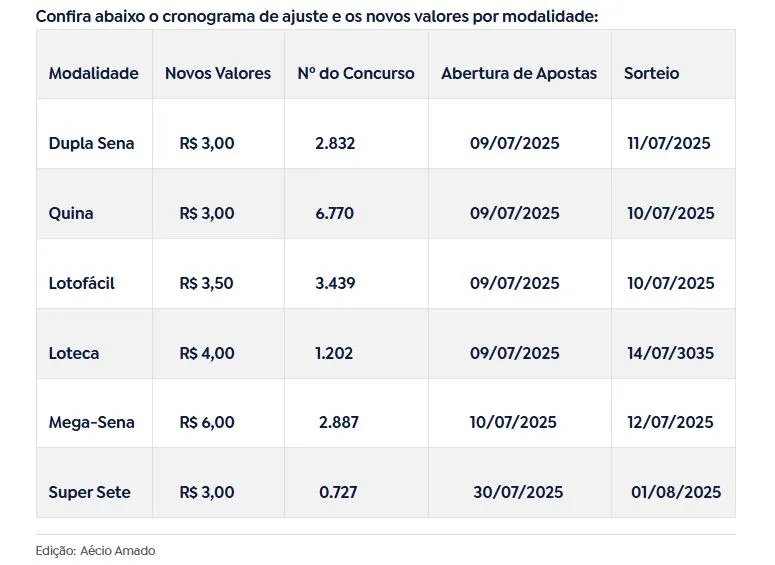Click contest number 6.770
Image resolution: width=775 pixels, height=565 pixels.
click(x=335, y=214)
